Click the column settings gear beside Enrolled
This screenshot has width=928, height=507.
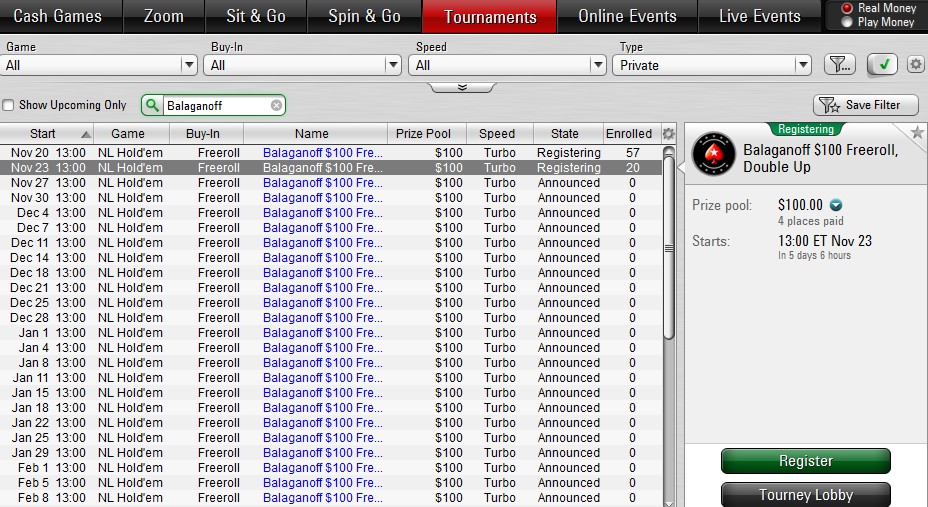pyautogui.click(x=668, y=134)
